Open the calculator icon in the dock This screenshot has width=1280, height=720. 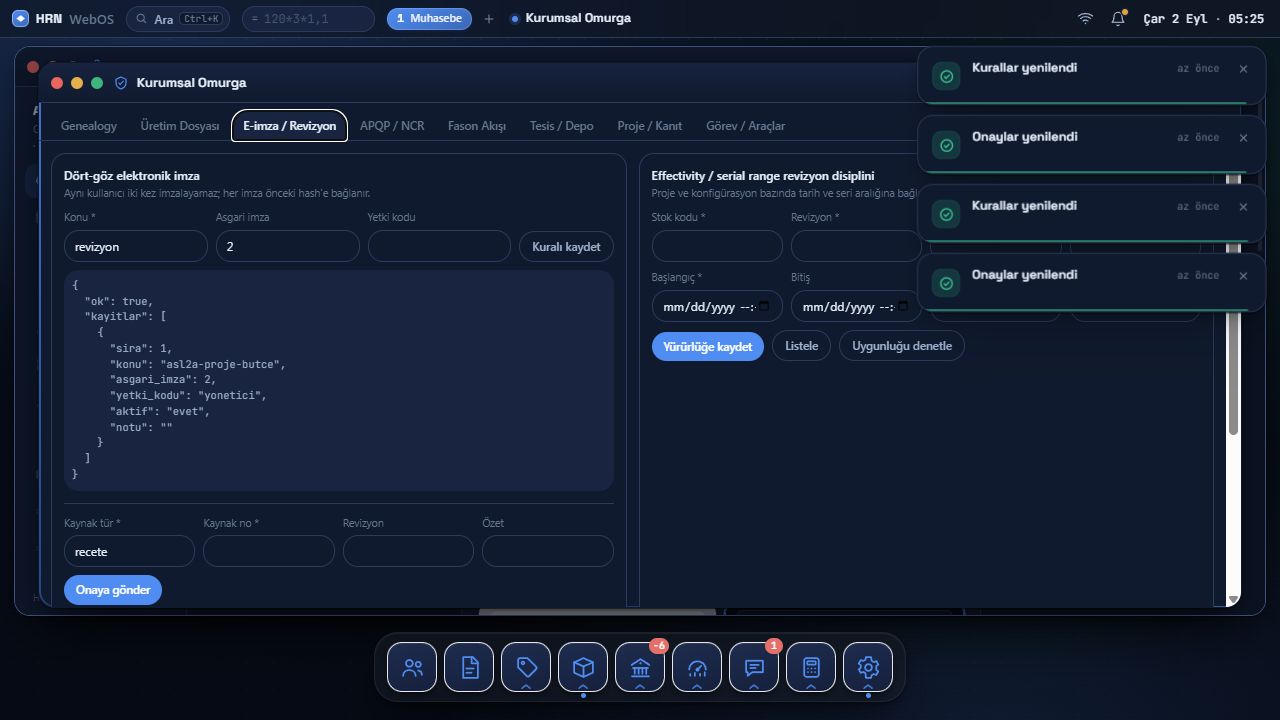click(811, 667)
